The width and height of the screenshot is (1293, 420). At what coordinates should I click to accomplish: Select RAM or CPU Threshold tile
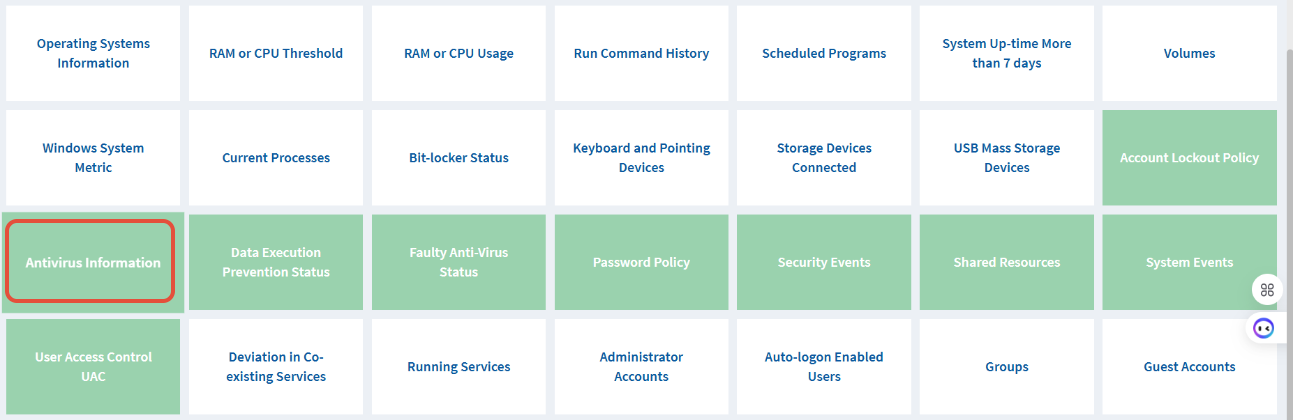276,53
